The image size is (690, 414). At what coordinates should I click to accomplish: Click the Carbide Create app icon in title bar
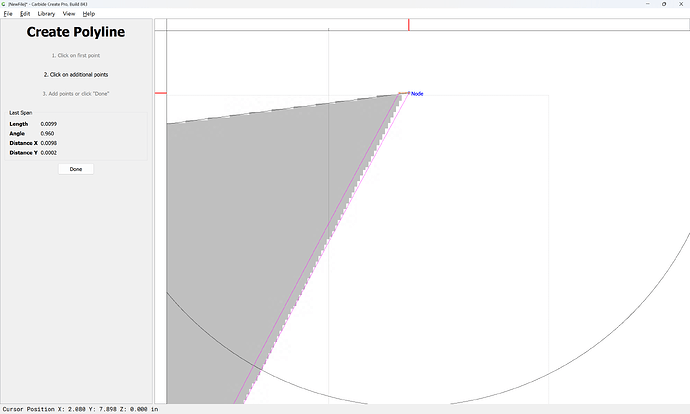click(x=4, y=4)
